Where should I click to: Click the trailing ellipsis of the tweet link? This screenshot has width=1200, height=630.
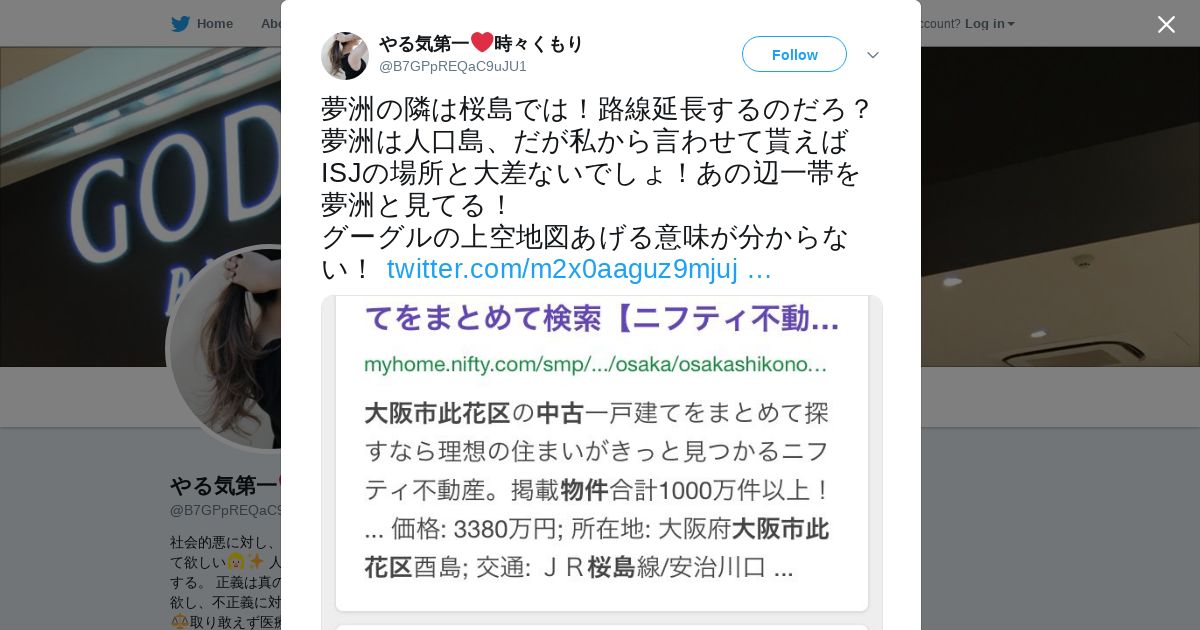[x=760, y=269]
